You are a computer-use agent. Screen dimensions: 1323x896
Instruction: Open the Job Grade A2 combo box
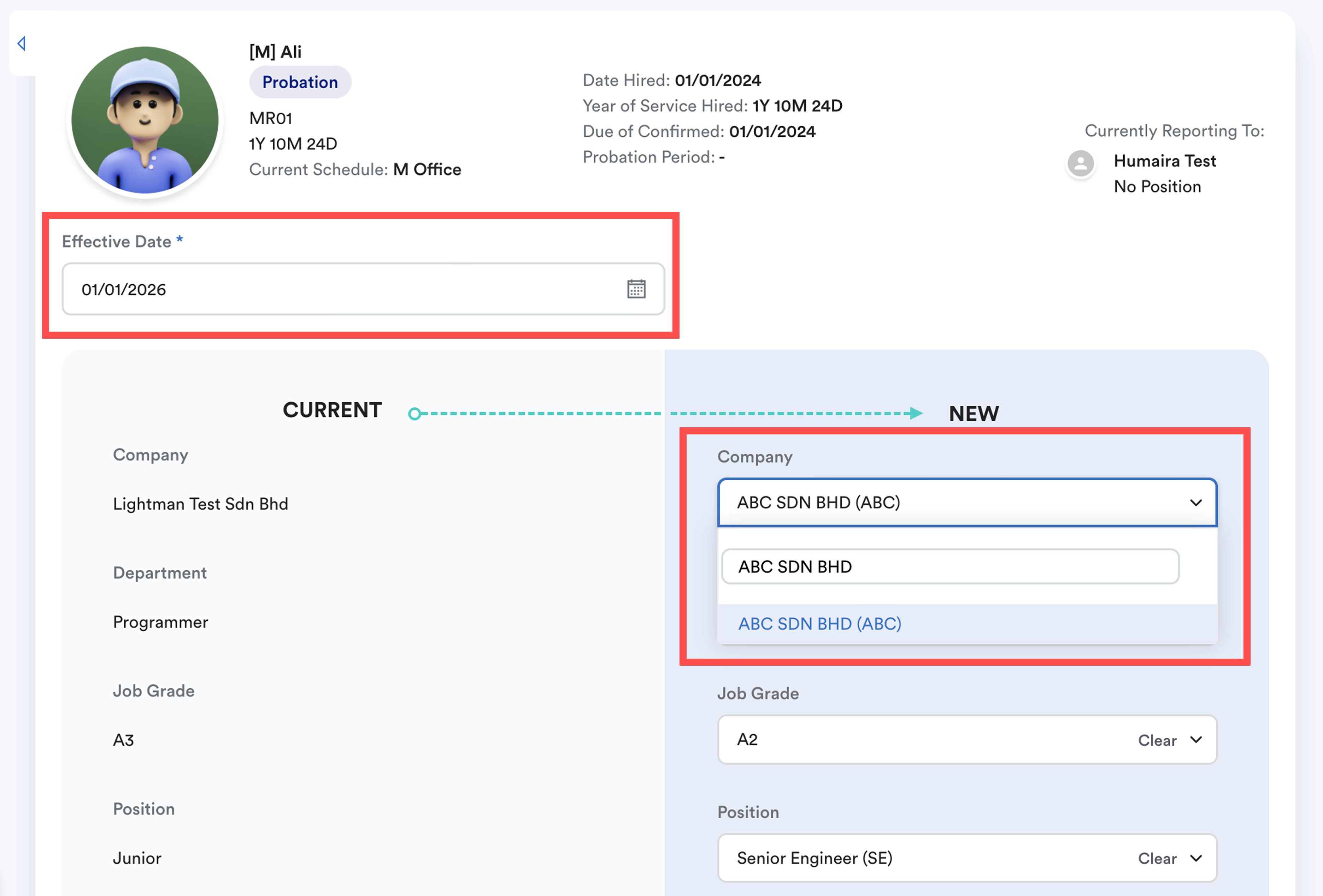coord(911,740)
